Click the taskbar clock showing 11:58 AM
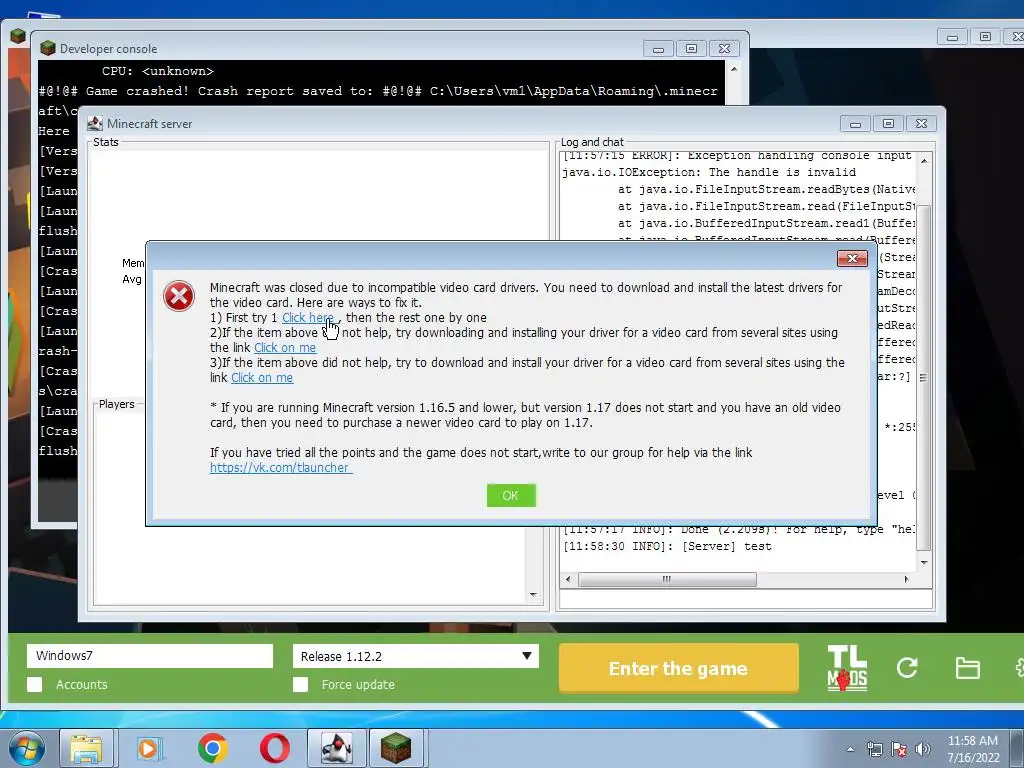Image resolution: width=1024 pixels, height=768 pixels. [x=973, y=749]
